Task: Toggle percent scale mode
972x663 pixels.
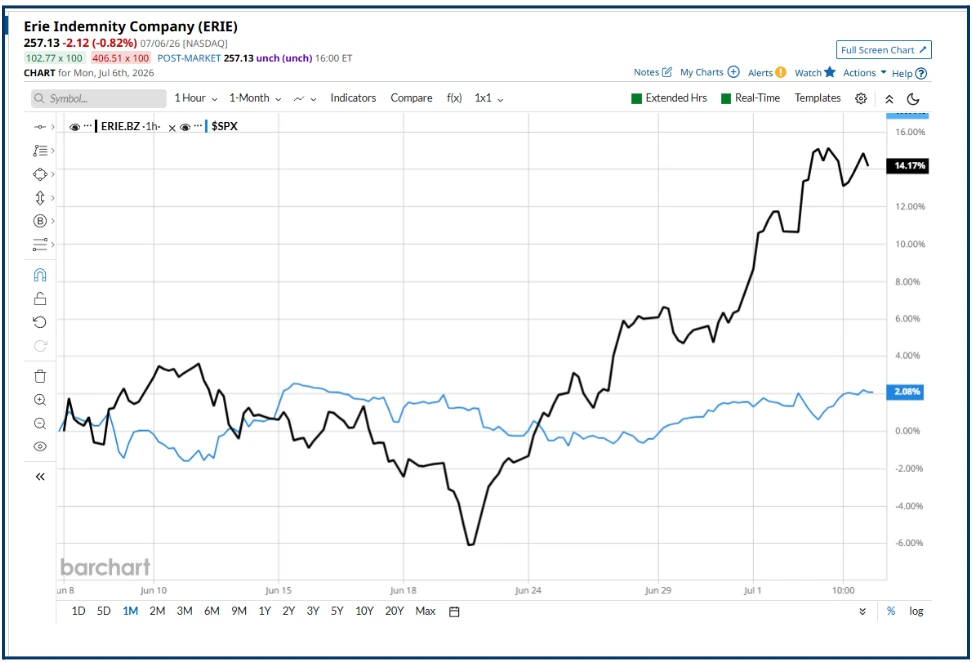Action: (891, 611)
